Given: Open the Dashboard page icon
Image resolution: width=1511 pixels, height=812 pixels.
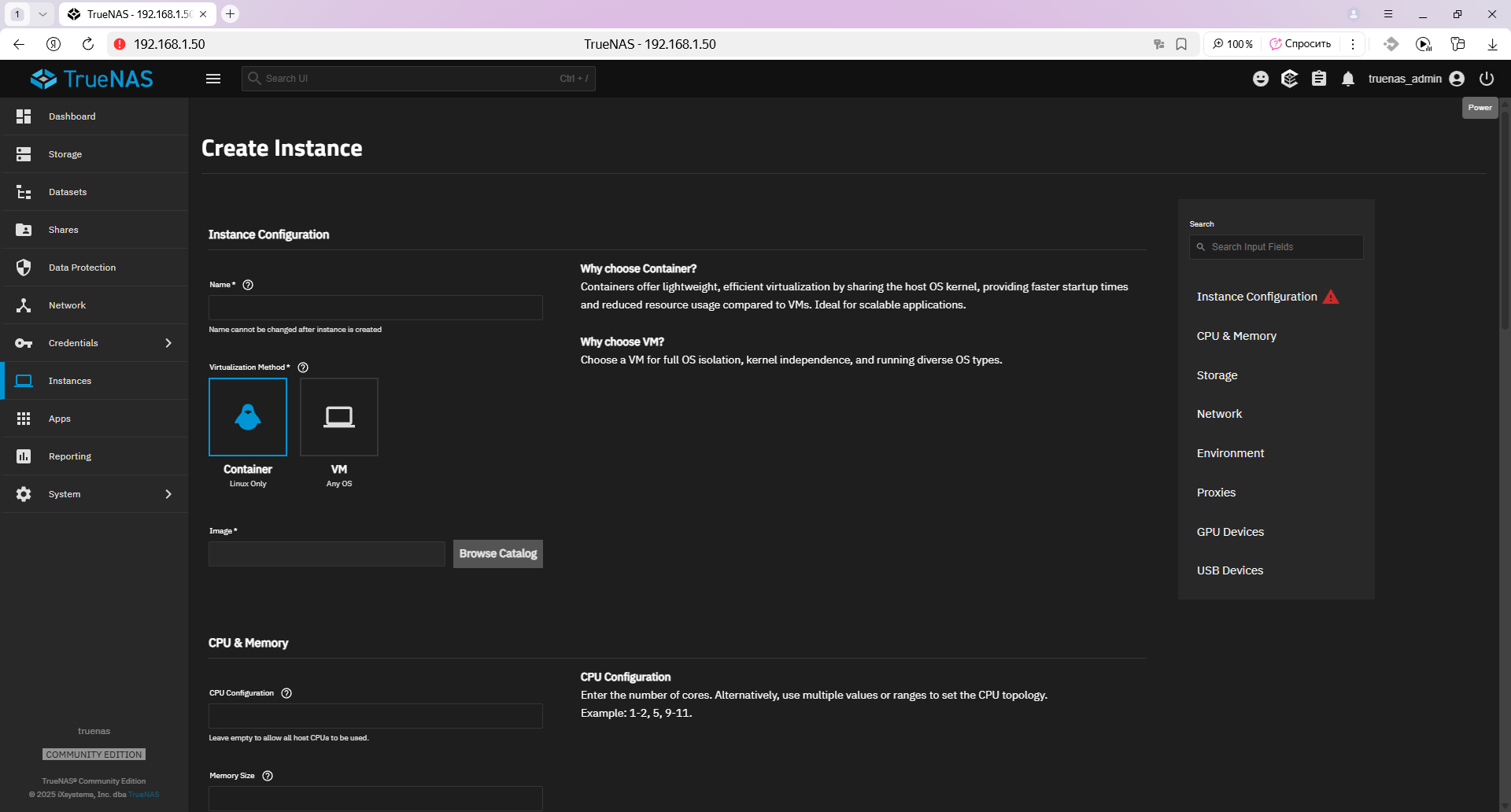Looking at the screenshot, I should click(24, 116).
